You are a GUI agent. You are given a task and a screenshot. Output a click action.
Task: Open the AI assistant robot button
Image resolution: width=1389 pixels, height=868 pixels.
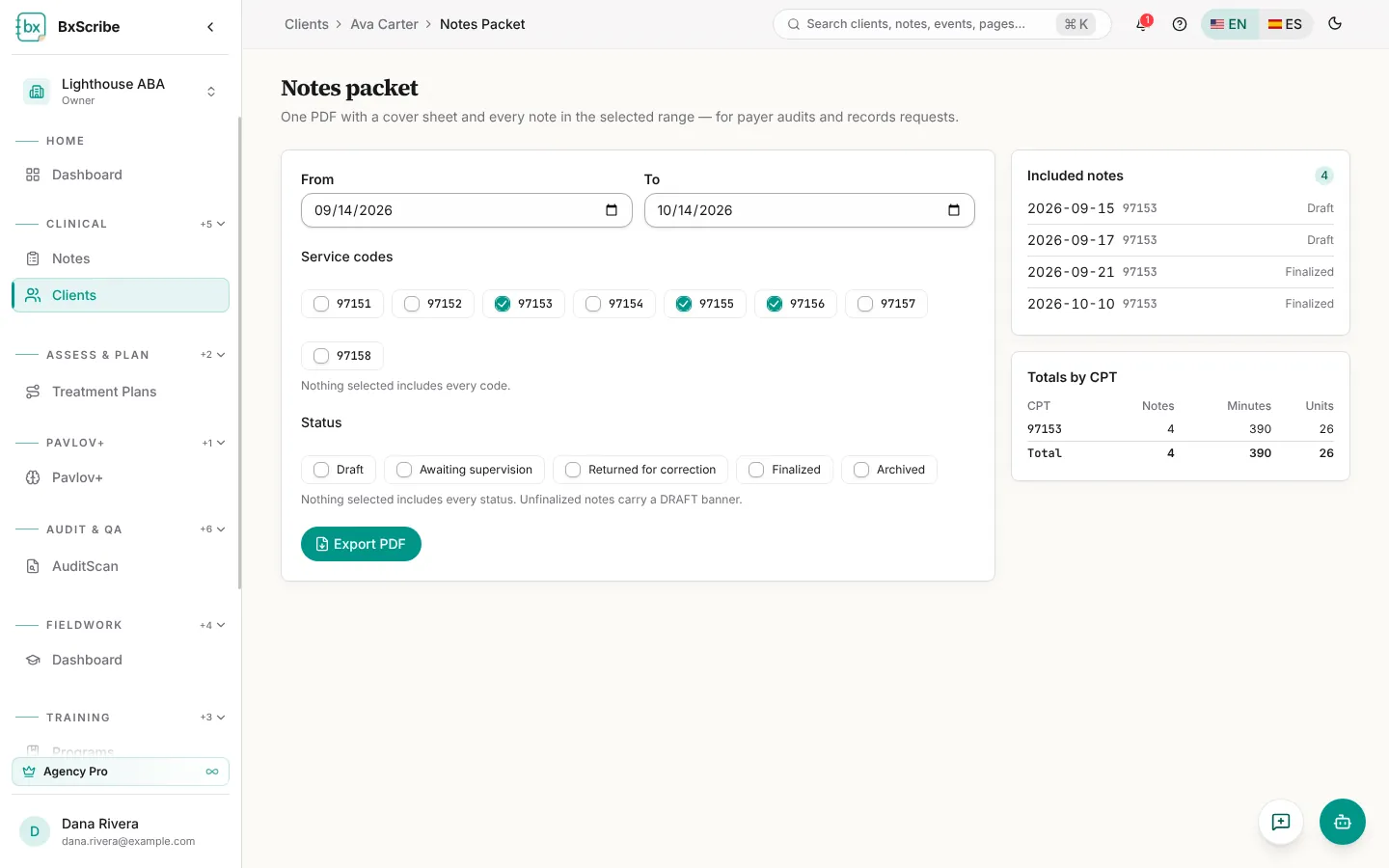coord(1342,822)
